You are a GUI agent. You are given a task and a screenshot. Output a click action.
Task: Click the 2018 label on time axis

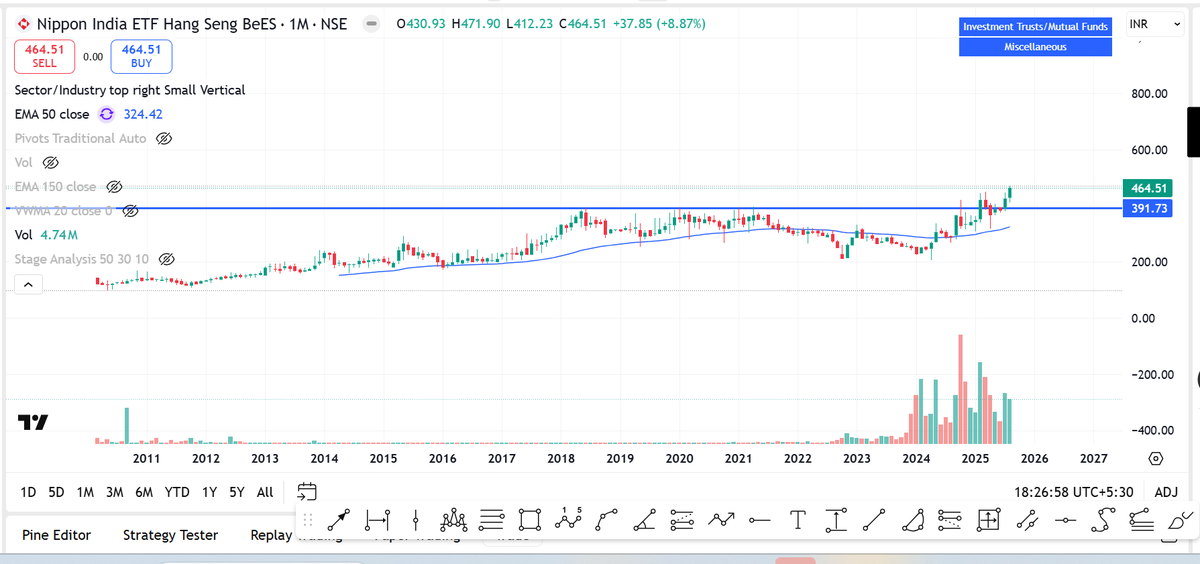[x=561, y=458]
